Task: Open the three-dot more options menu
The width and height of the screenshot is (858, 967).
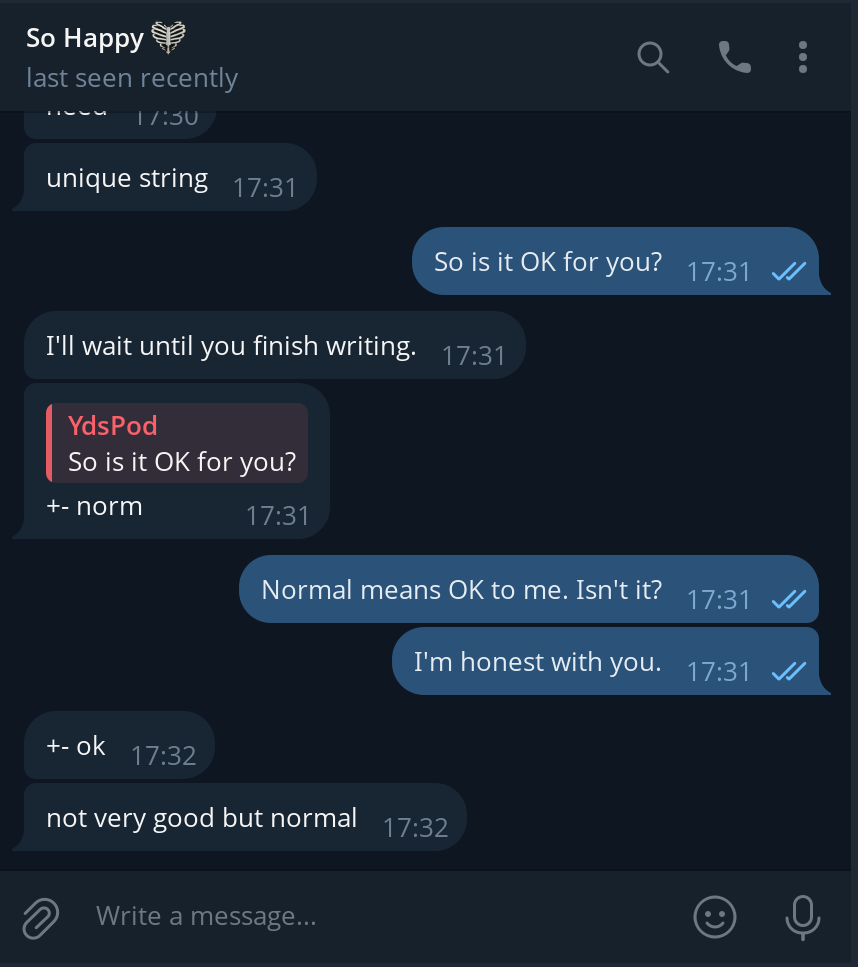Action: pos(802,57)
